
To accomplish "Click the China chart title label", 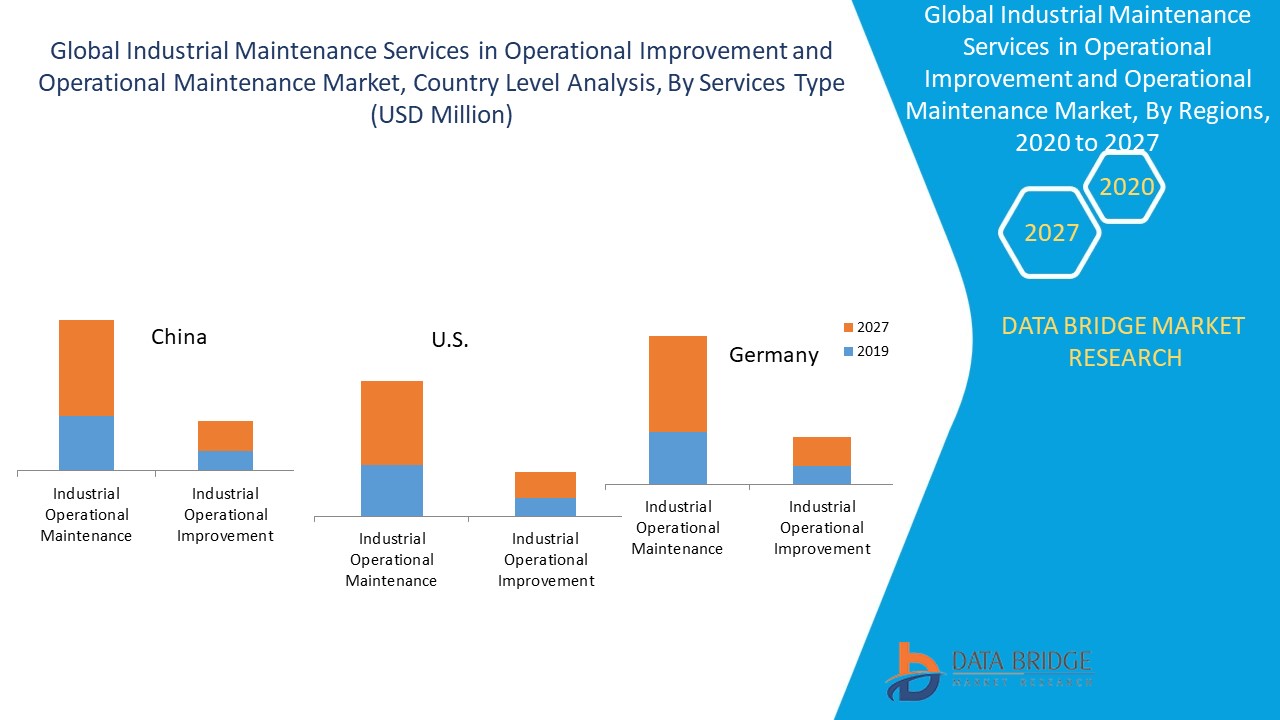I will 179,337.
